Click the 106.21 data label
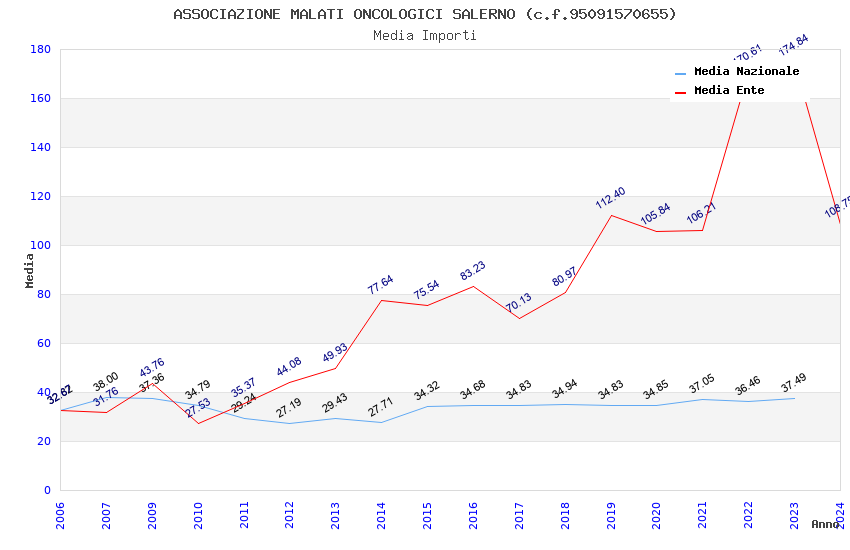The width and height of the screenshot is (850, 550). click(x=701, y=212)
